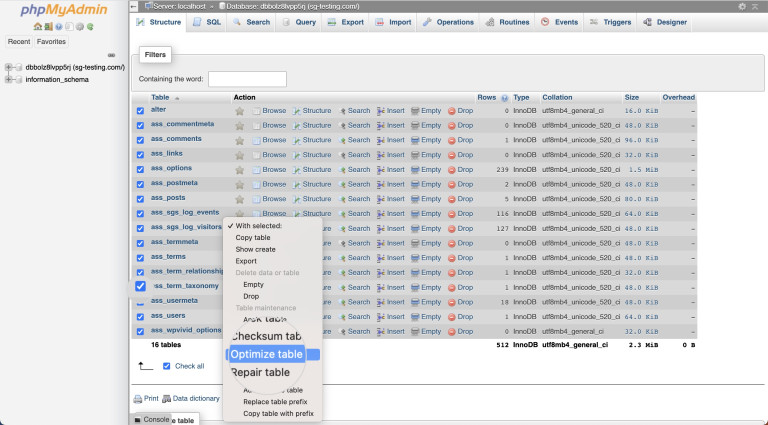The width and height of the screenshot is (768, 425).
Task: Click the Collation column header
Action: point(557,97)
